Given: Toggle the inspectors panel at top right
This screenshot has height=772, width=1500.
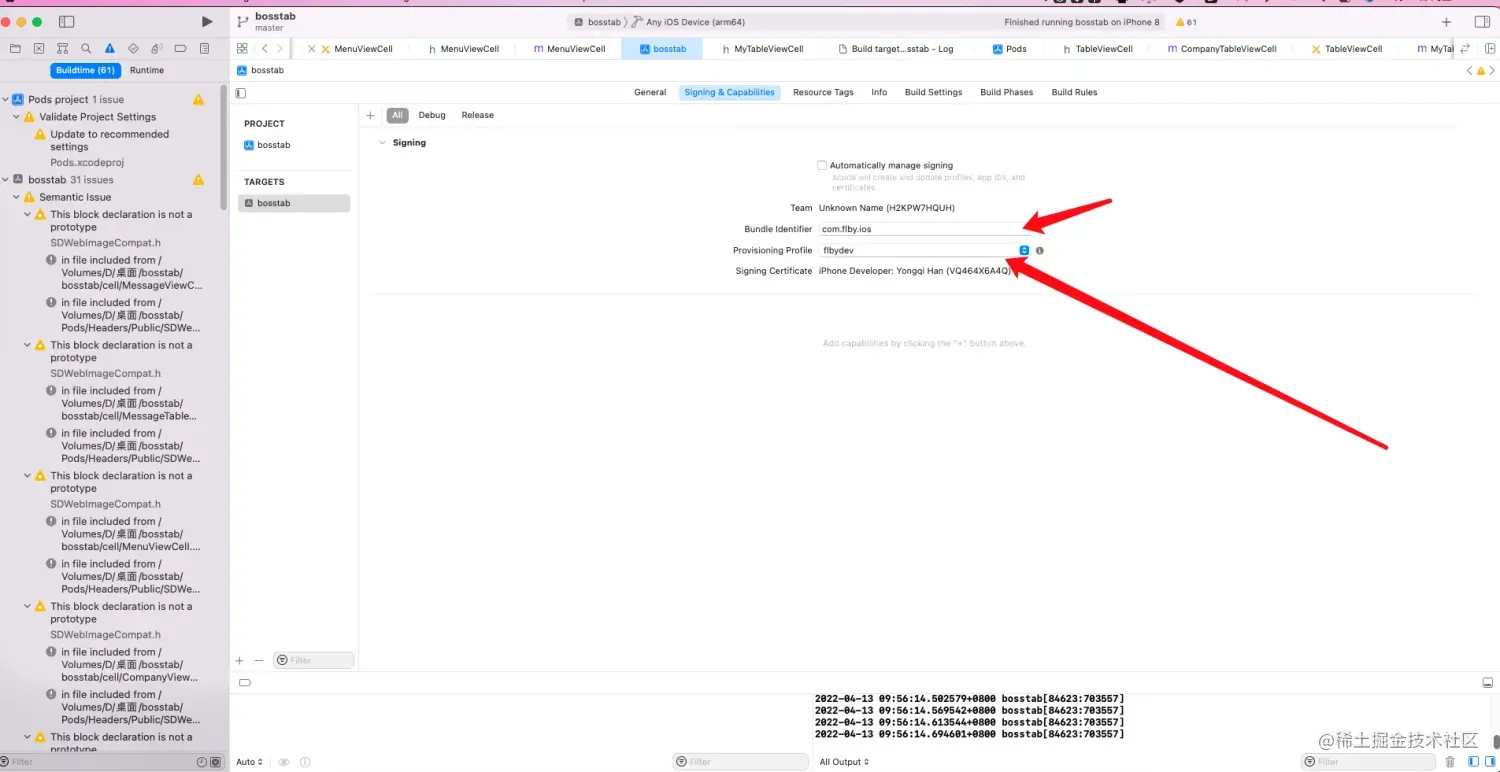Looking at the screenshot, I should (x=1482, y=22).
